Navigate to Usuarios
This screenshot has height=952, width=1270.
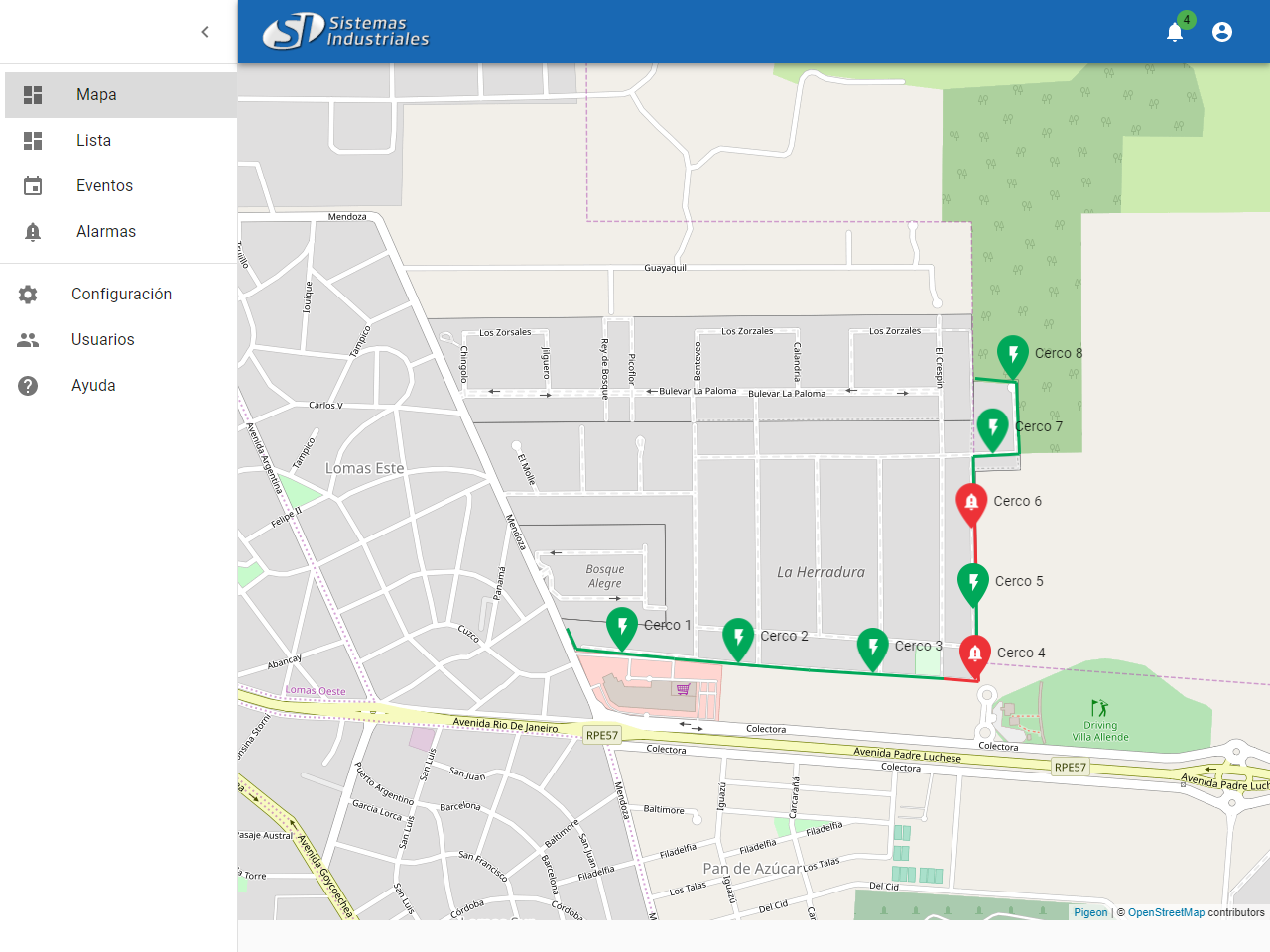pos(102,340)
